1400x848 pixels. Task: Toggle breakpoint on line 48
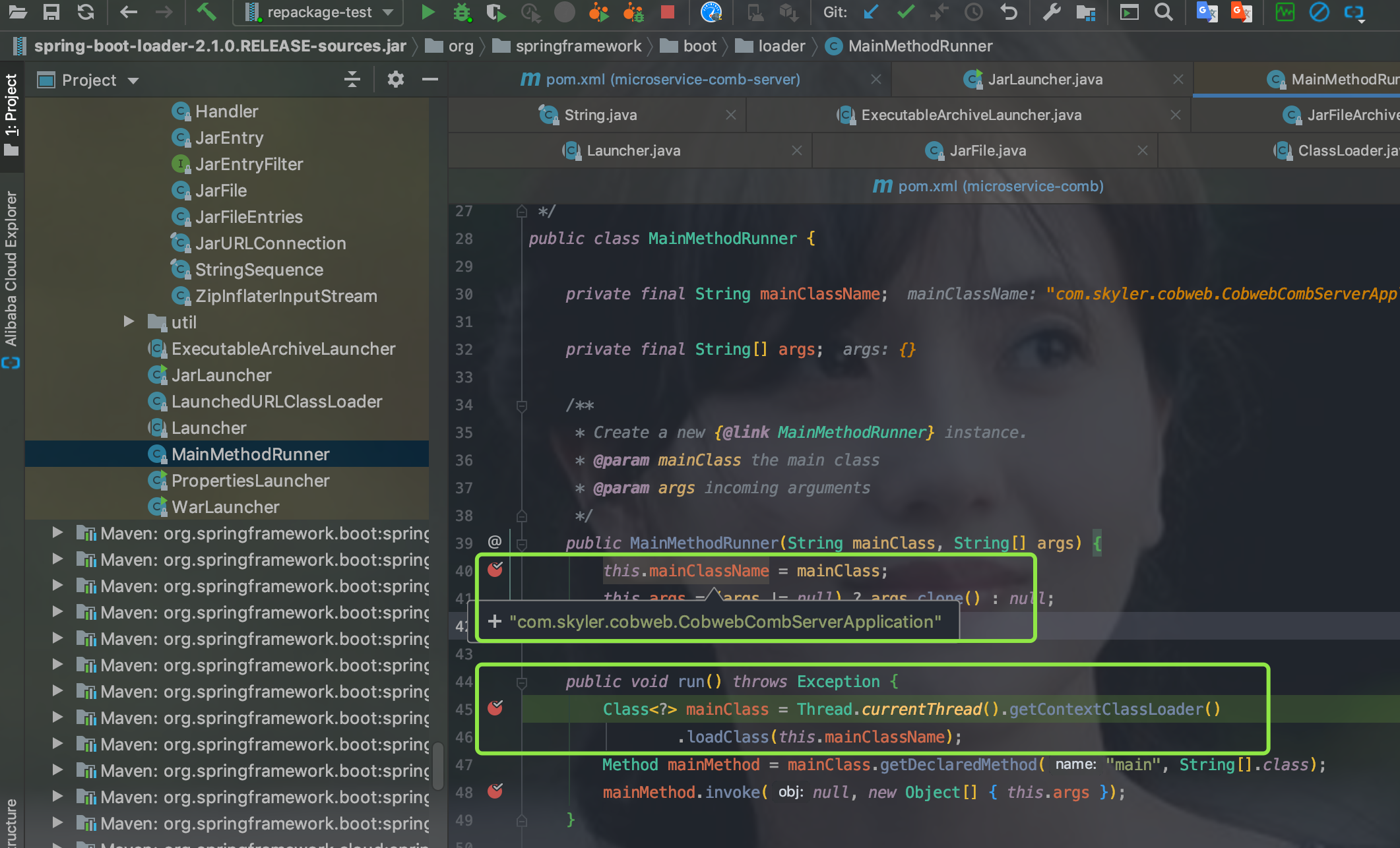click(495, 791)
